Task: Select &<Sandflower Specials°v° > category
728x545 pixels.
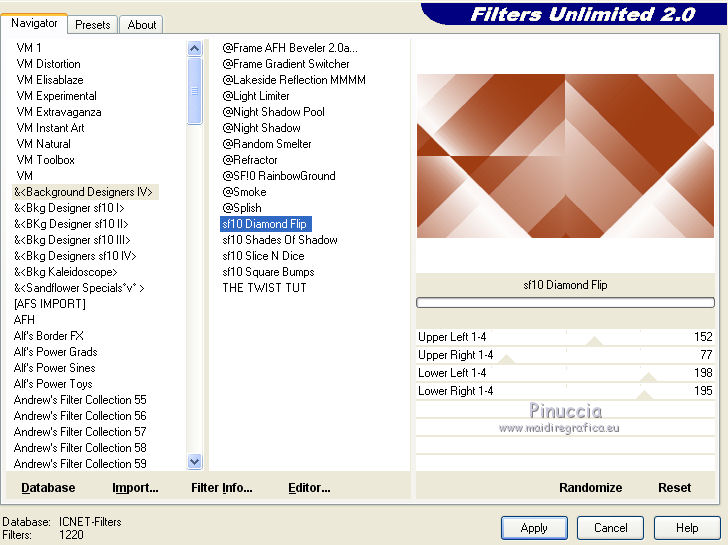Action: (x=79, y=288)
